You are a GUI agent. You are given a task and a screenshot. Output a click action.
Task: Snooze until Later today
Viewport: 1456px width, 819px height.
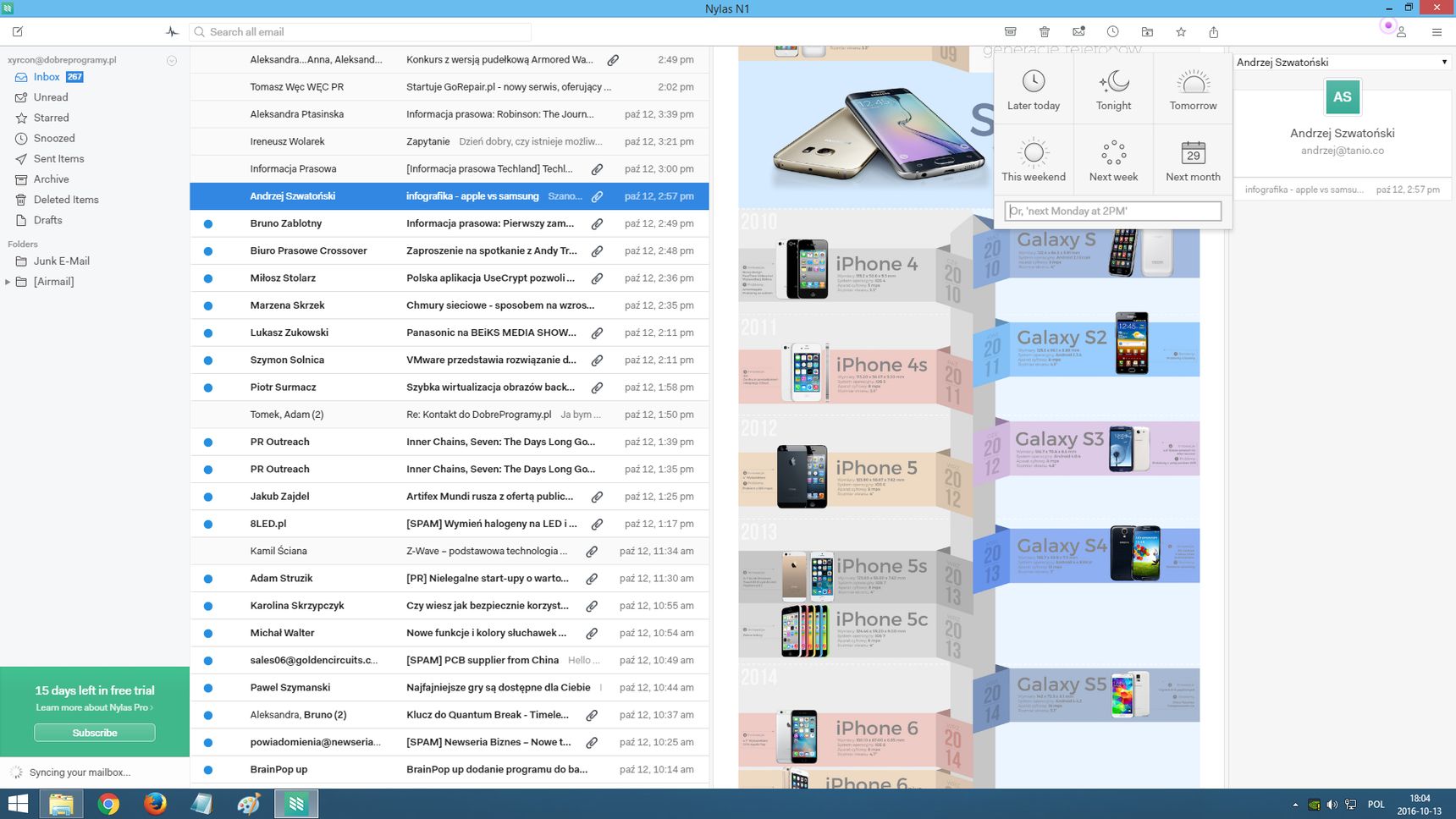pyautogui.click(x=1034, y=90)
